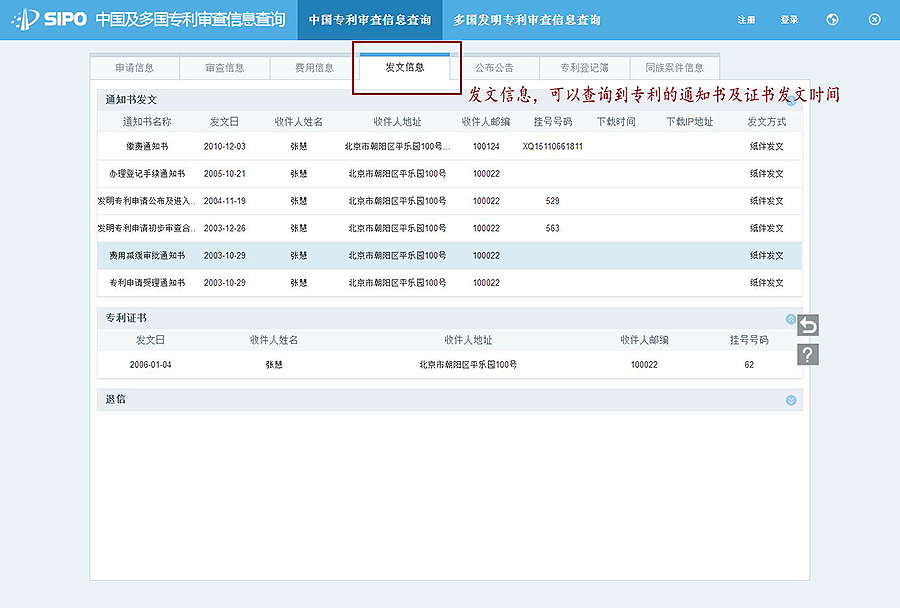The image size is (900, 608).
Task: Collapse the 通知书发文 section
Action: pyautogui.click(x=791, y=100)
